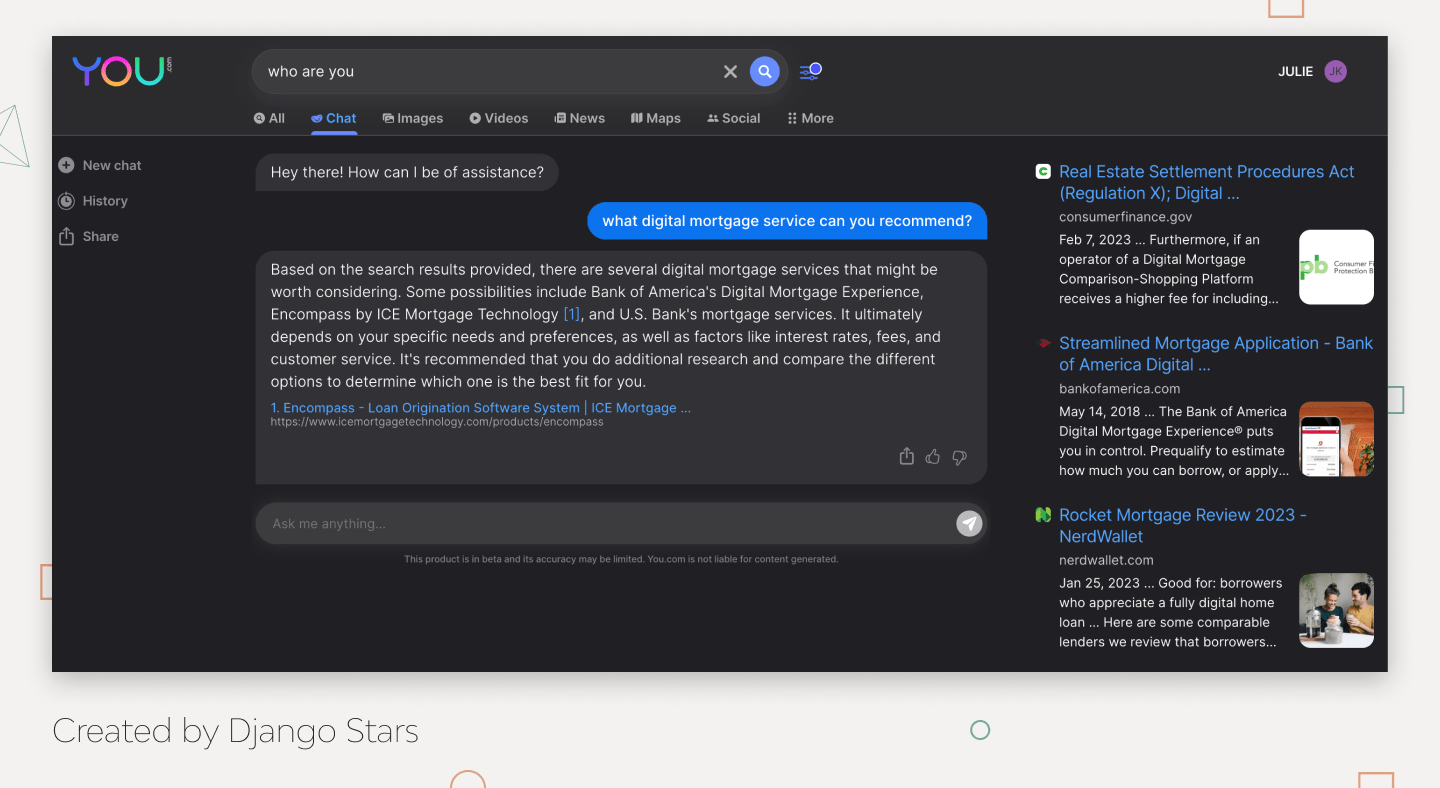Click the consumerfinance.gov favicon

[1043, 171]
